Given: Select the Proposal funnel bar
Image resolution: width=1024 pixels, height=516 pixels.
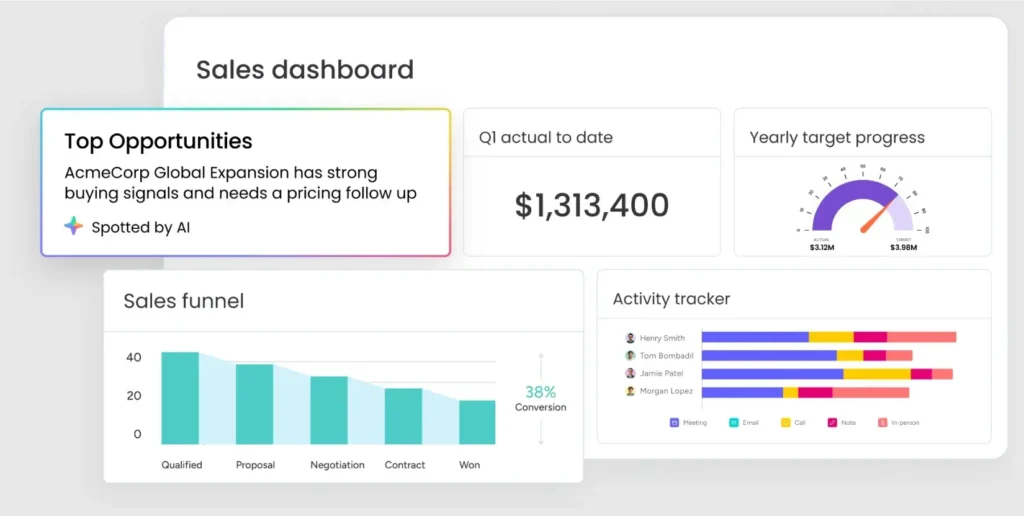Looking at the screenshot, I should pyautogui.click(x=255, y=404).
